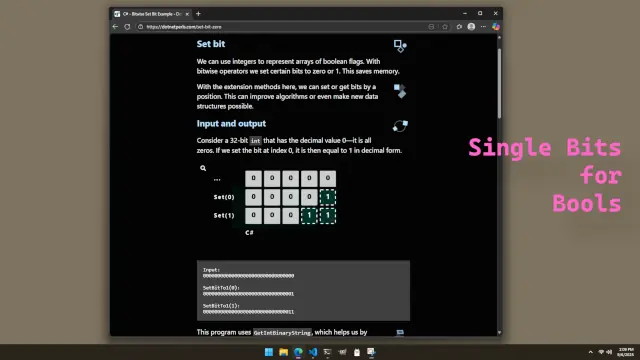Open Visual Studio Code from the taskbar
640x360 pixels.
tap(313, 352)
